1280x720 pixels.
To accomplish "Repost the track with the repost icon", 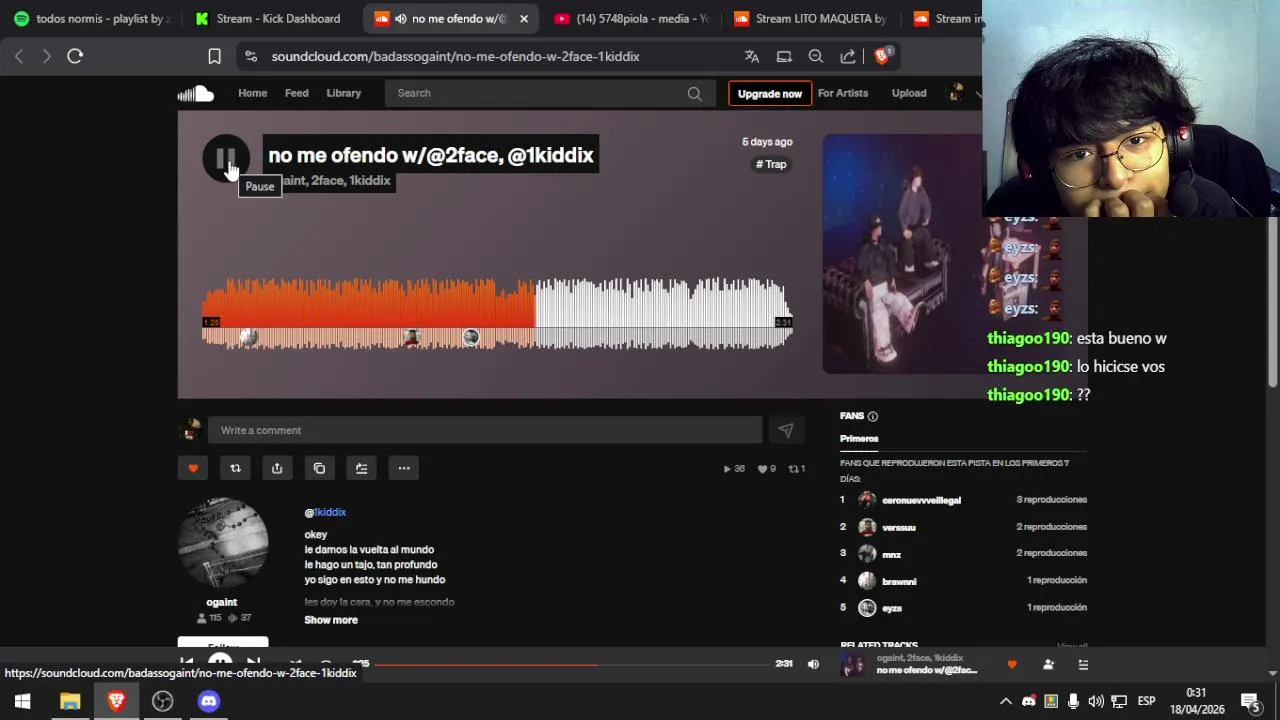I will point(235,468).
